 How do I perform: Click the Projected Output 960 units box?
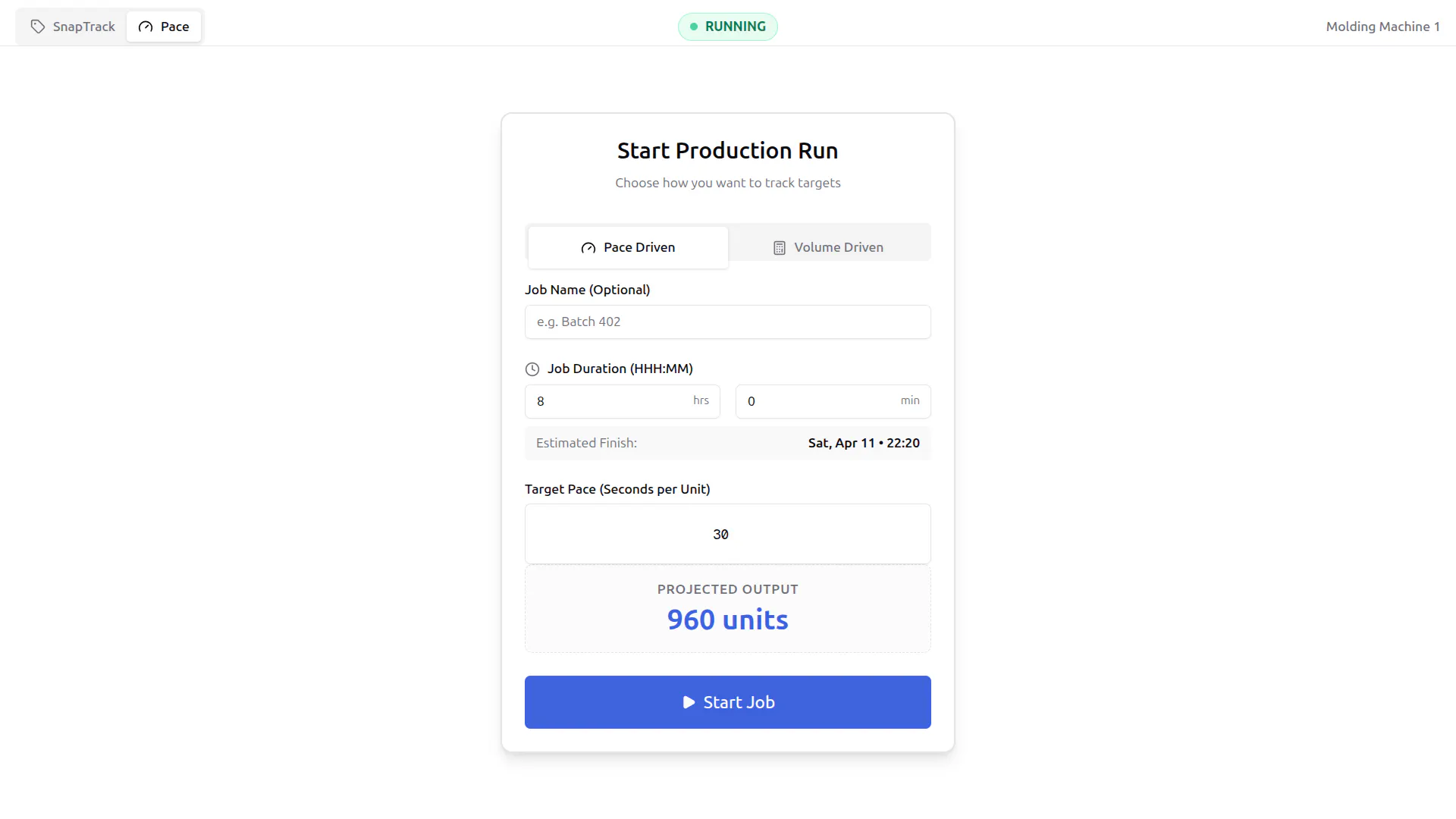coord(728,609)
